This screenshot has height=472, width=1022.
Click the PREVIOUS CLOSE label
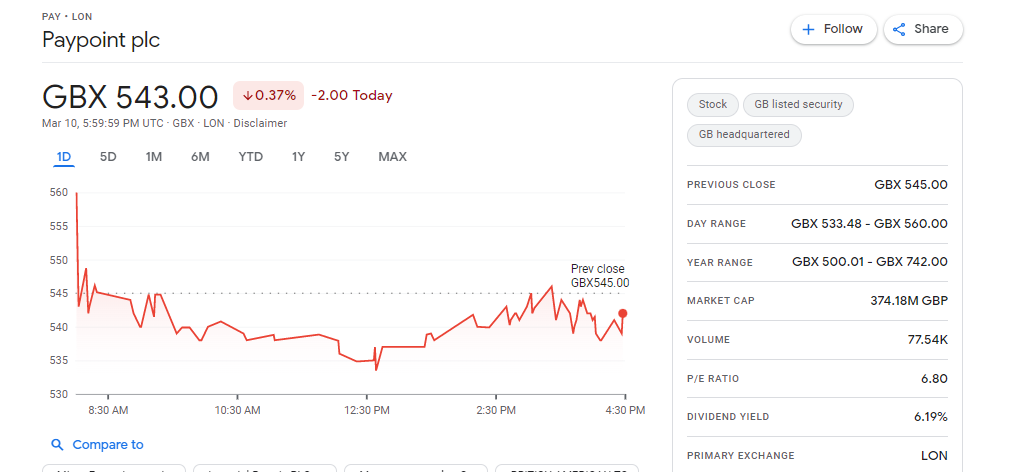point(731,184)
